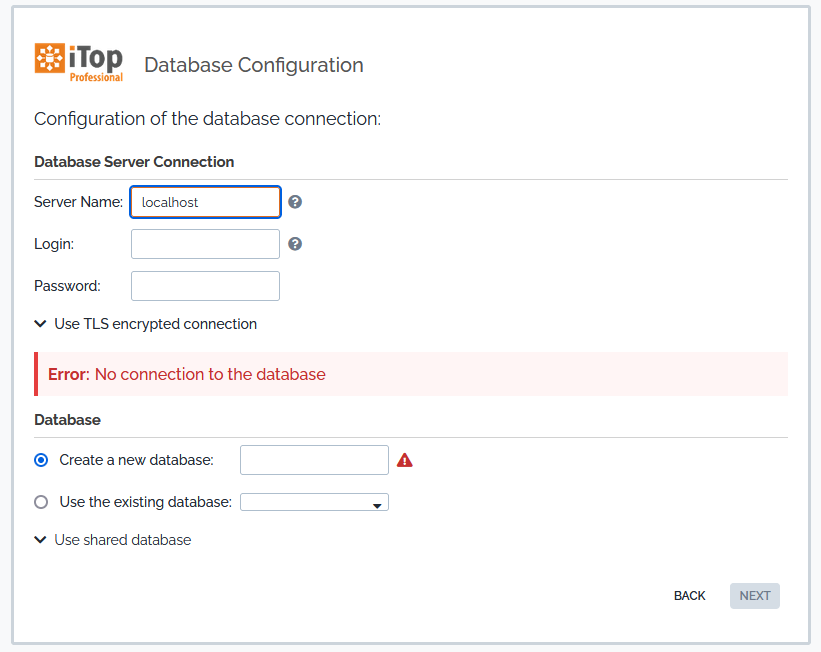Image resolution: width=821 pixels, height=652 pixels.
Task: Focus the Server Name field containing localhost
Action: 205,202
